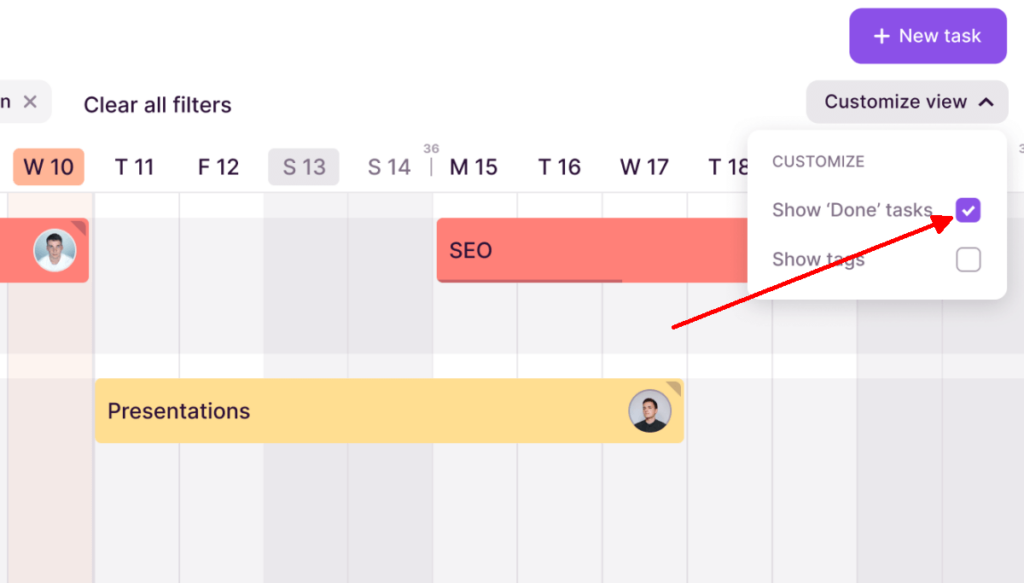Click the folded corner on Presentations task

click(676, 388)
